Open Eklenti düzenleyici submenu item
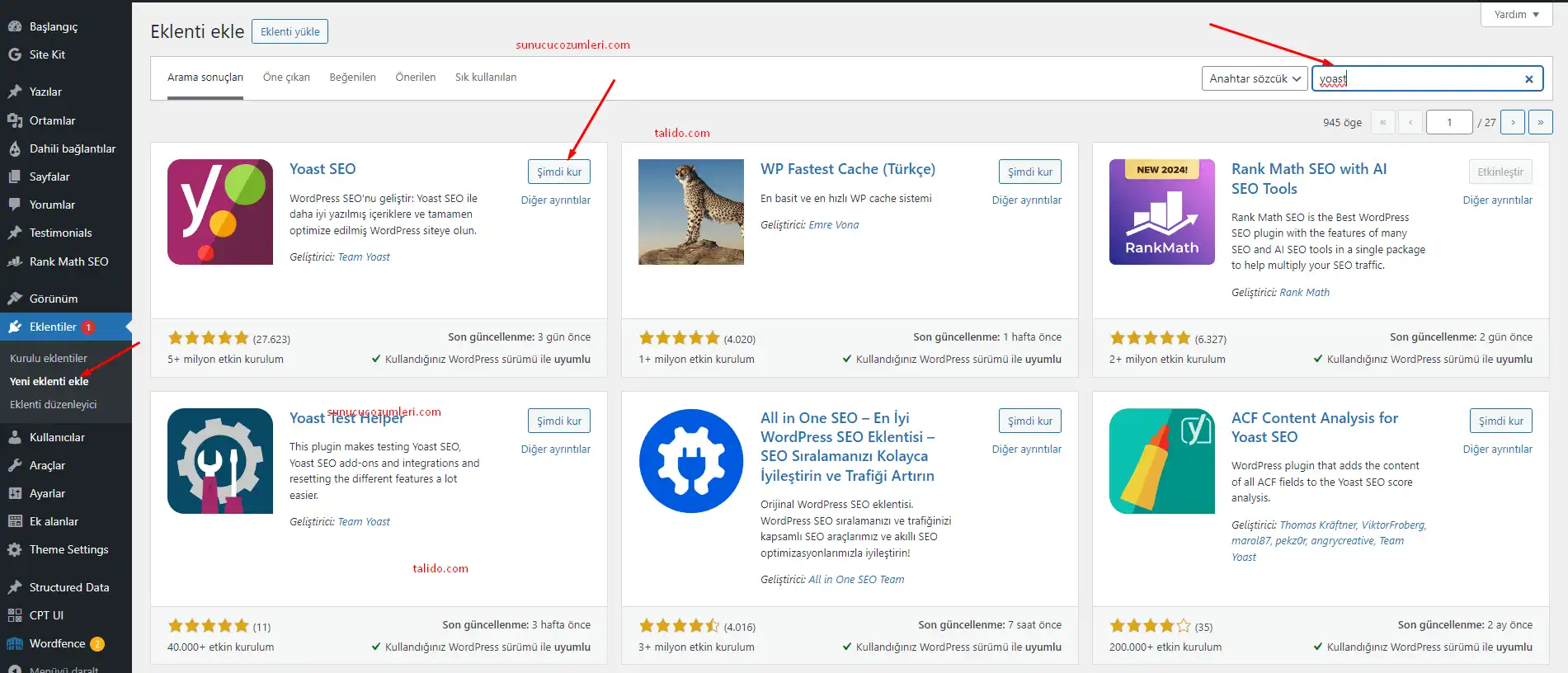This screenshot has width=1568, height=673. (54, 404)
